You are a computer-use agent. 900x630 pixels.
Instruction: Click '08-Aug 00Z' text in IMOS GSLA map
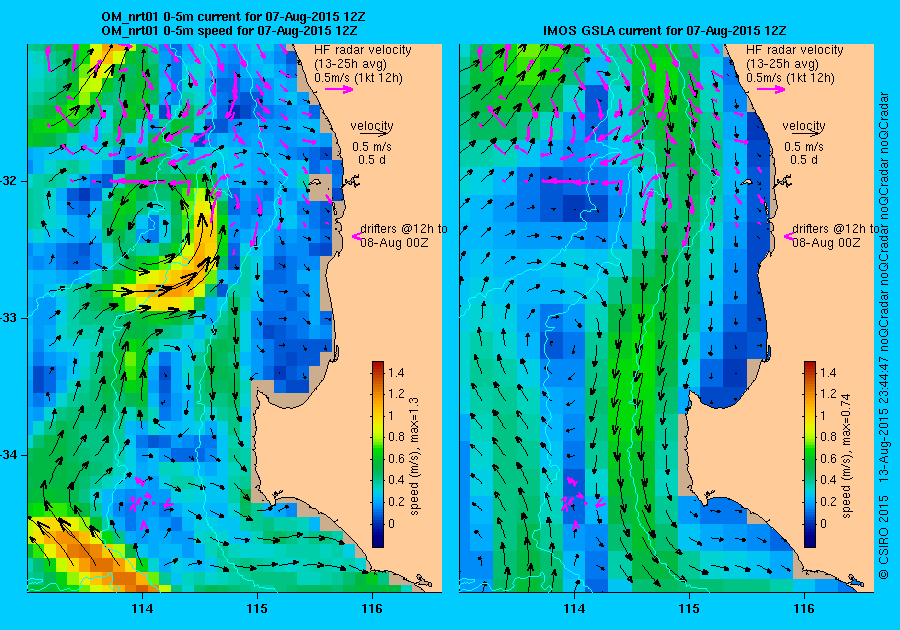coord(827,242)
